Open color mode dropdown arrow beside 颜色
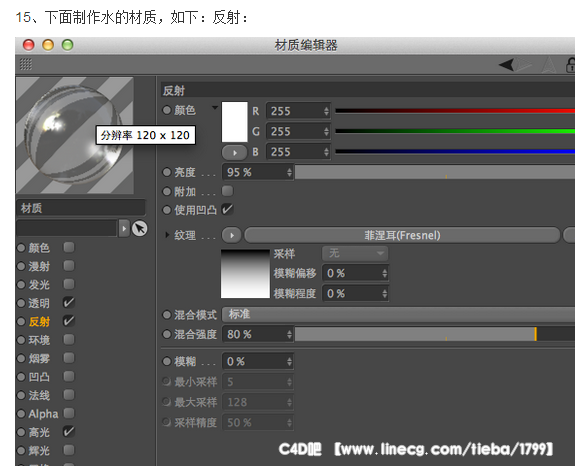579x466 pixels. coord(215,108)
